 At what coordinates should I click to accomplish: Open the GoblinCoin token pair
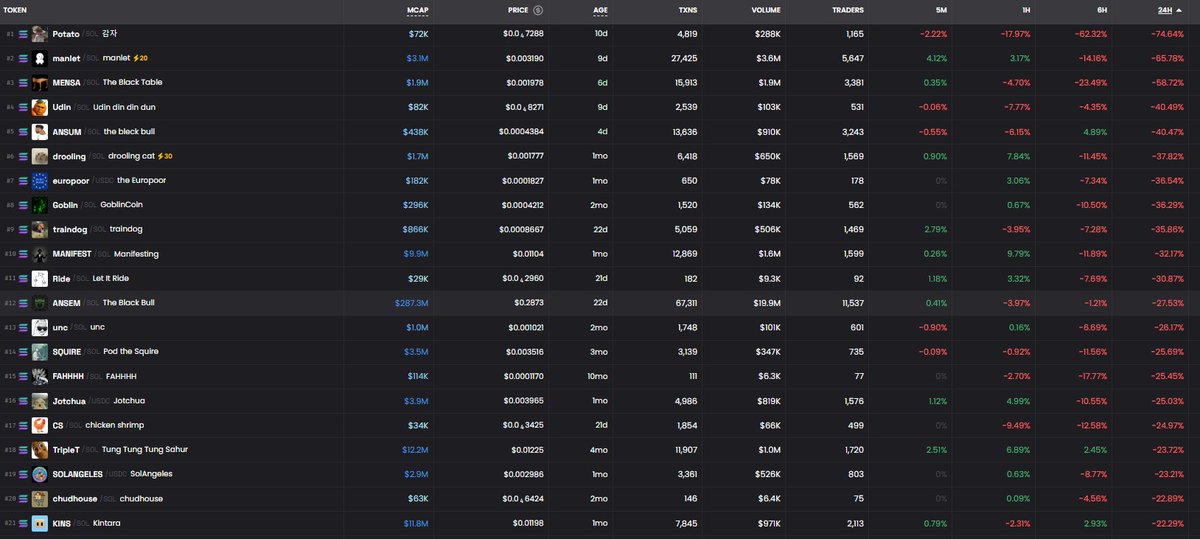pos(600,205)
